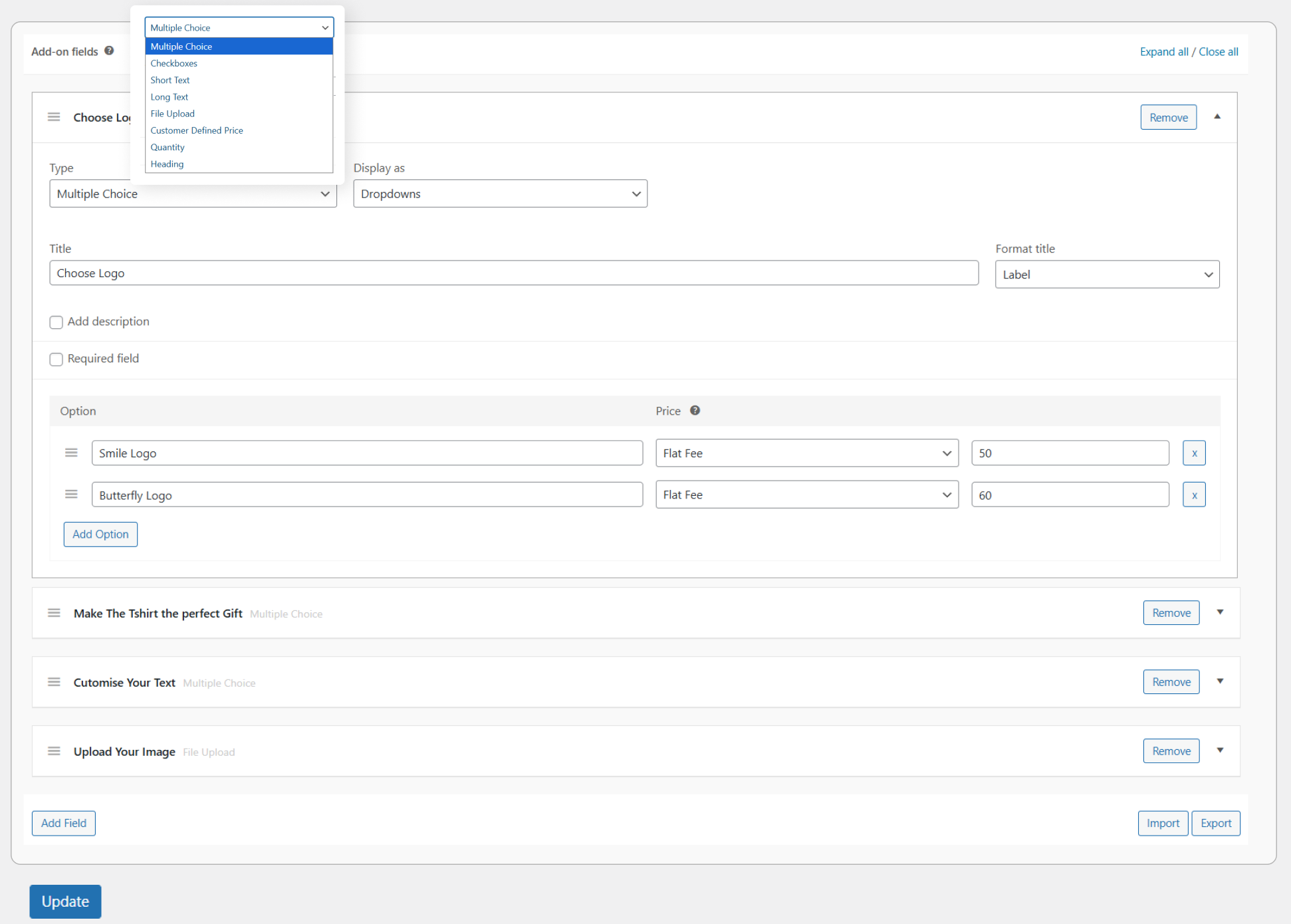
Task: Grab drag handle for Butterfly Logo option
Action: point(71,495)
